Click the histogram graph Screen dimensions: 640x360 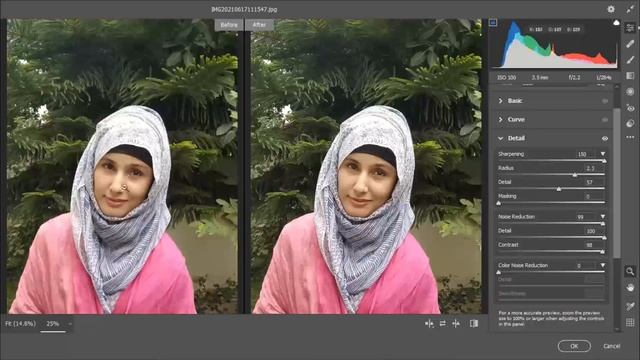click(x=555, y=44)
